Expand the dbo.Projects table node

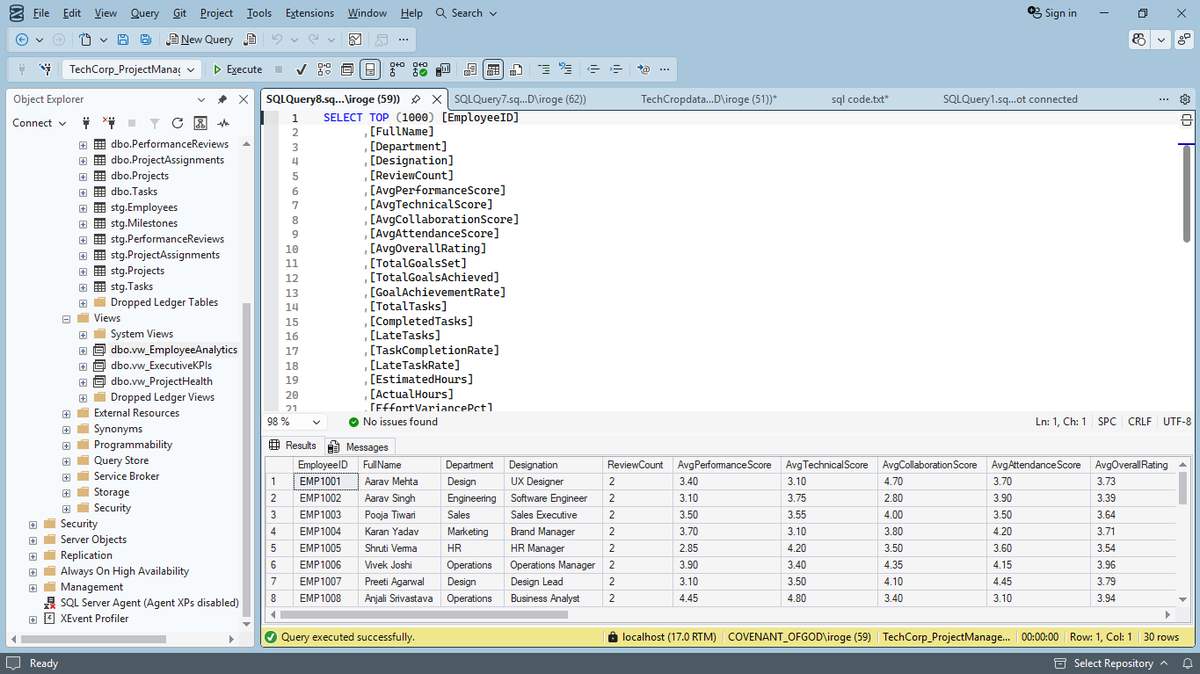pyautogui.click(x=84, y=176)
